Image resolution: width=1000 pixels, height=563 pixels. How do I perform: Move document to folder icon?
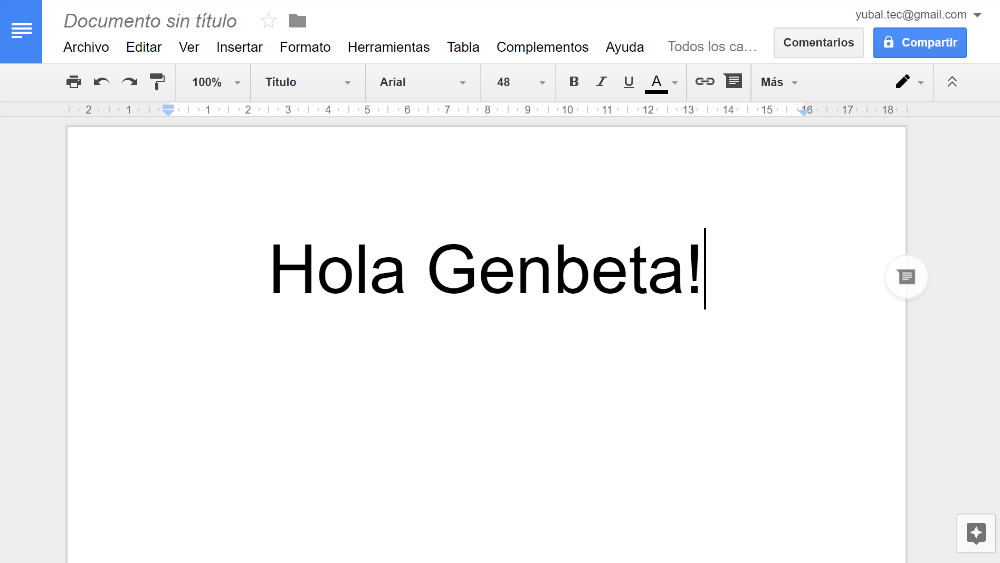click(x=297, y=21)
